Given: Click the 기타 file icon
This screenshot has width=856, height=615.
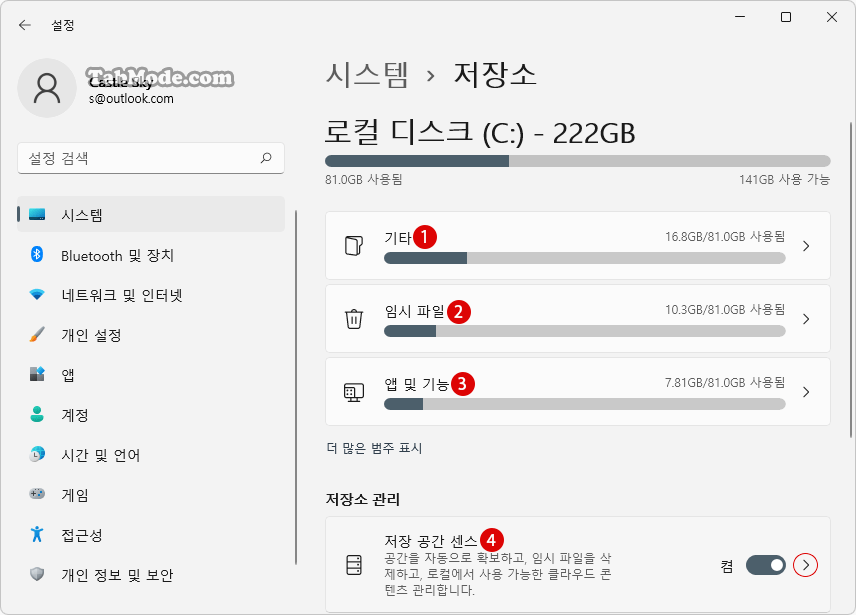Looking at the screenshot, I should tap(354, 246).
